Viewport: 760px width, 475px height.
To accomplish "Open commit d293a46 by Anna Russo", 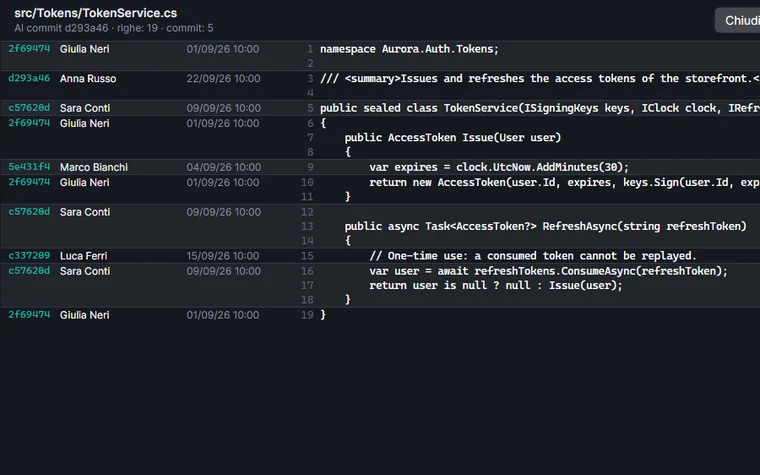I will coord(29,78).
